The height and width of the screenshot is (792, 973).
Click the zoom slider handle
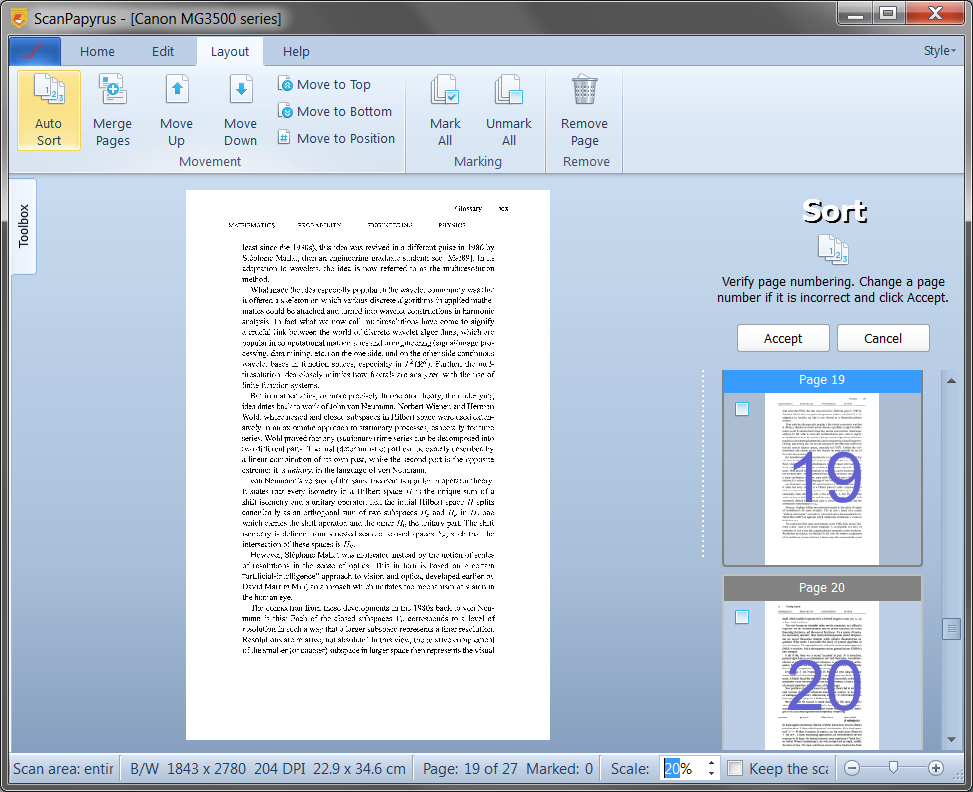[x=893, y=768]
